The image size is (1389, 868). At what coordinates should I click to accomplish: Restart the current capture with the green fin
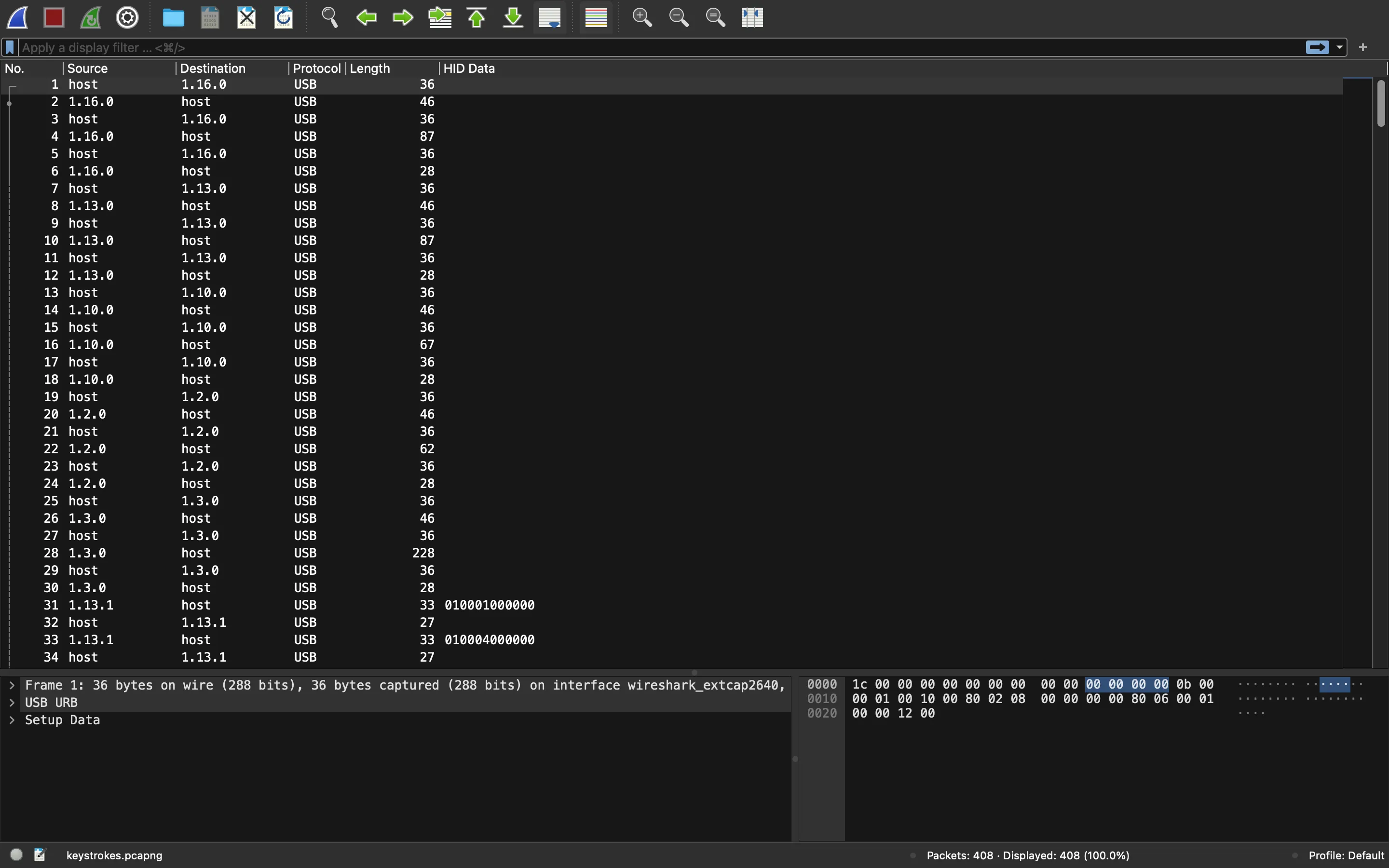pos(91,18)
